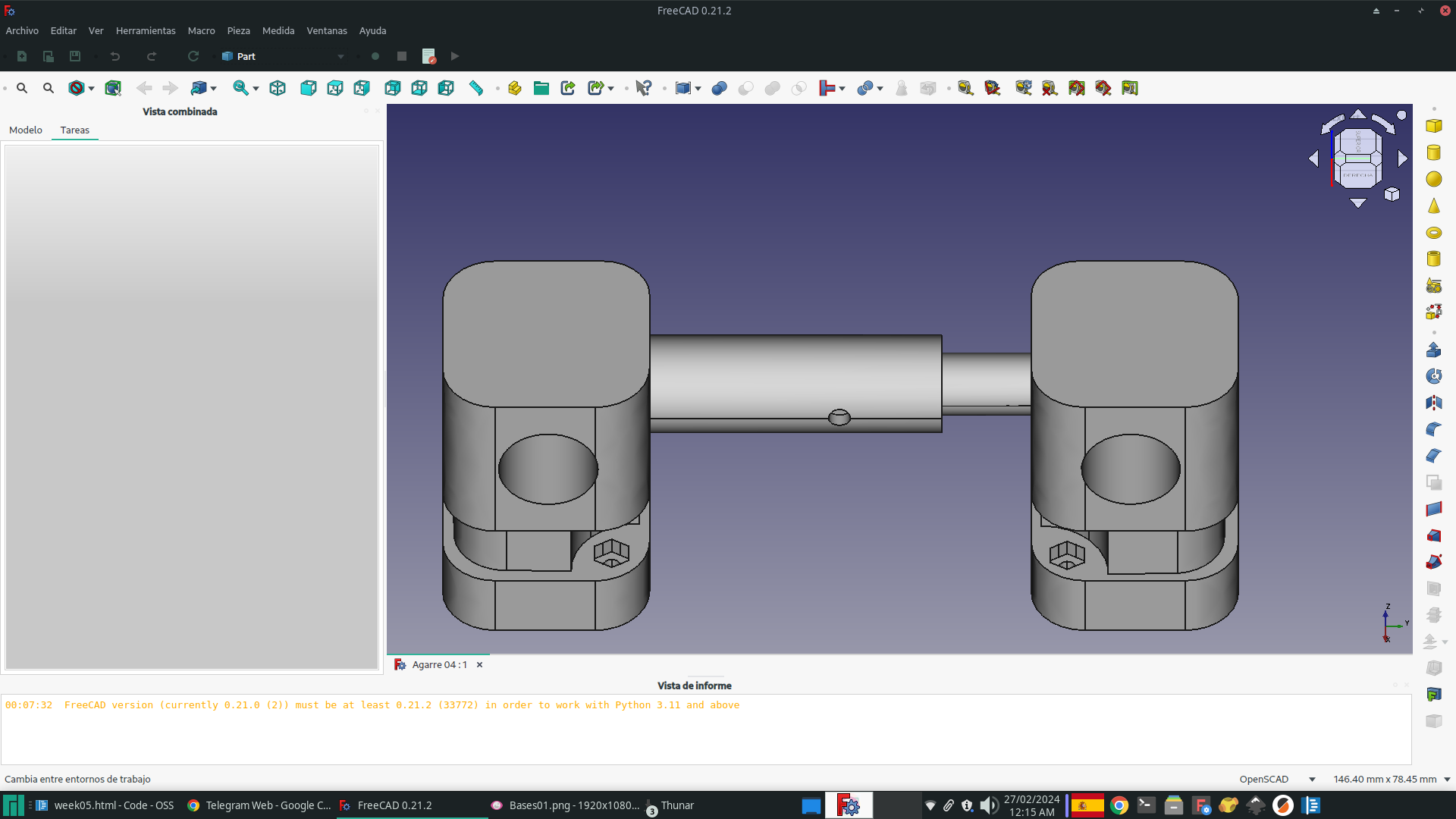
Task: Click the Fit all content zoom icon
Action: [x=22, y=88]
